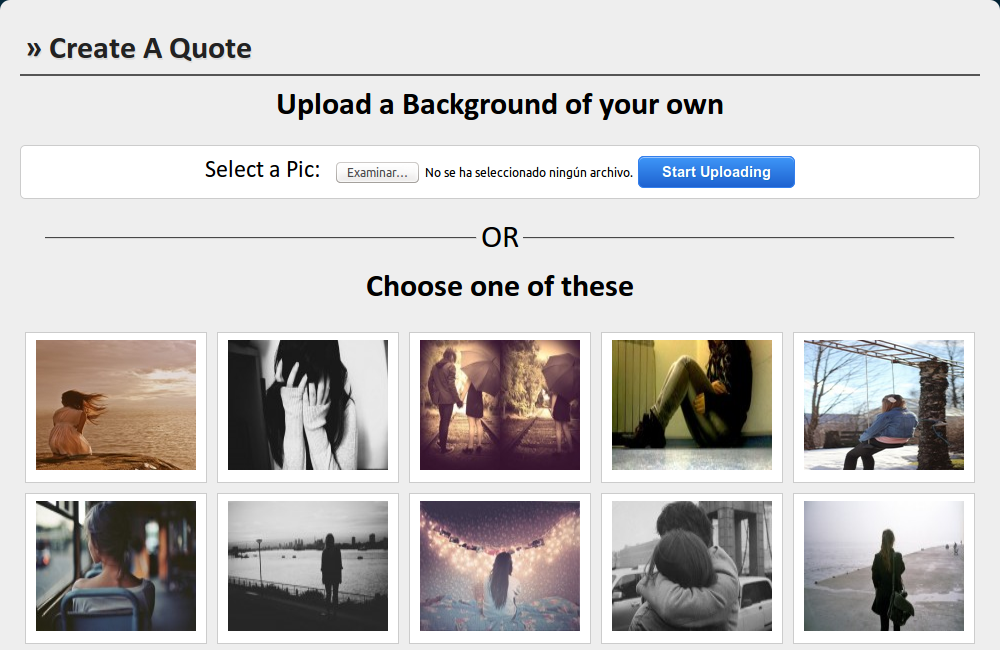This screenshot has width=1000, height=650.
Task: Click the Examinar file browse button
Action: 377,173
